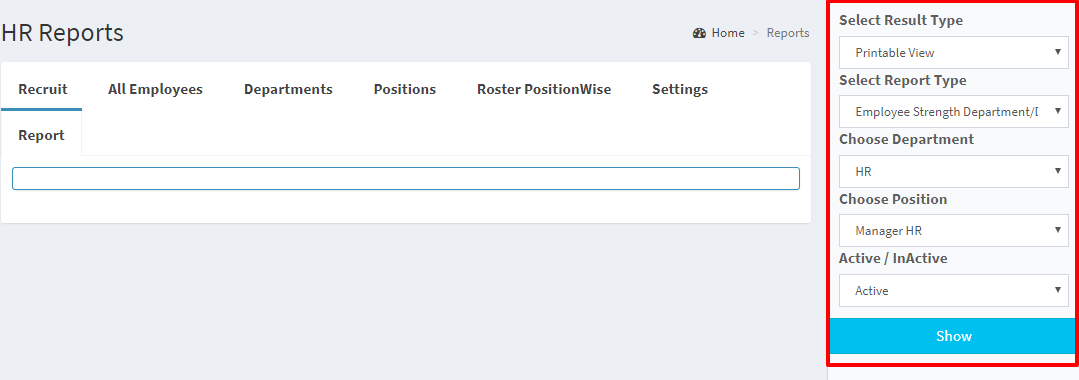This screenshot has width=1079, height=380.
Task: Open the Select Result Type dropdown
Action: [953, 52]
